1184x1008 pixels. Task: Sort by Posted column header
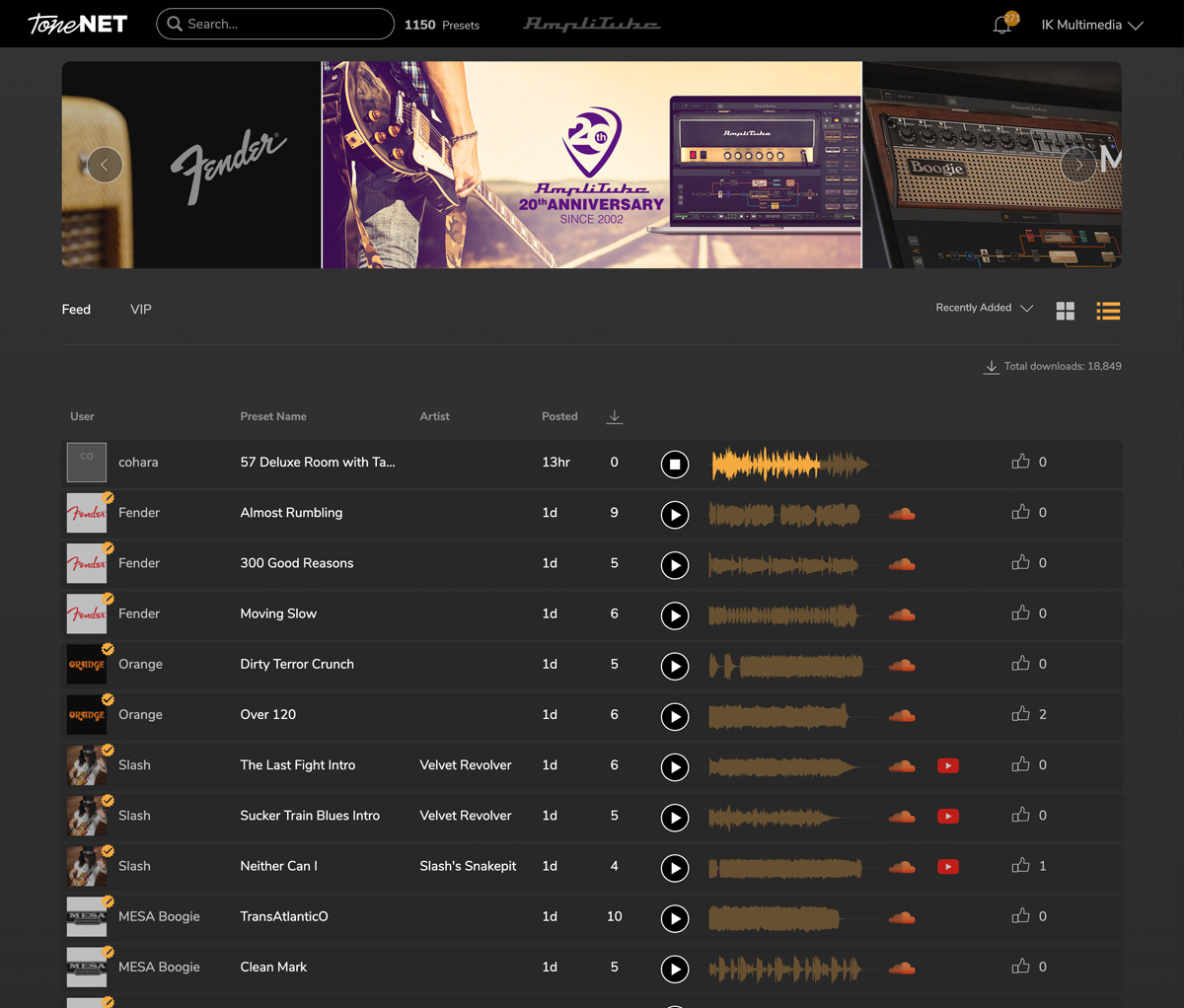click(x=559, y=416)
